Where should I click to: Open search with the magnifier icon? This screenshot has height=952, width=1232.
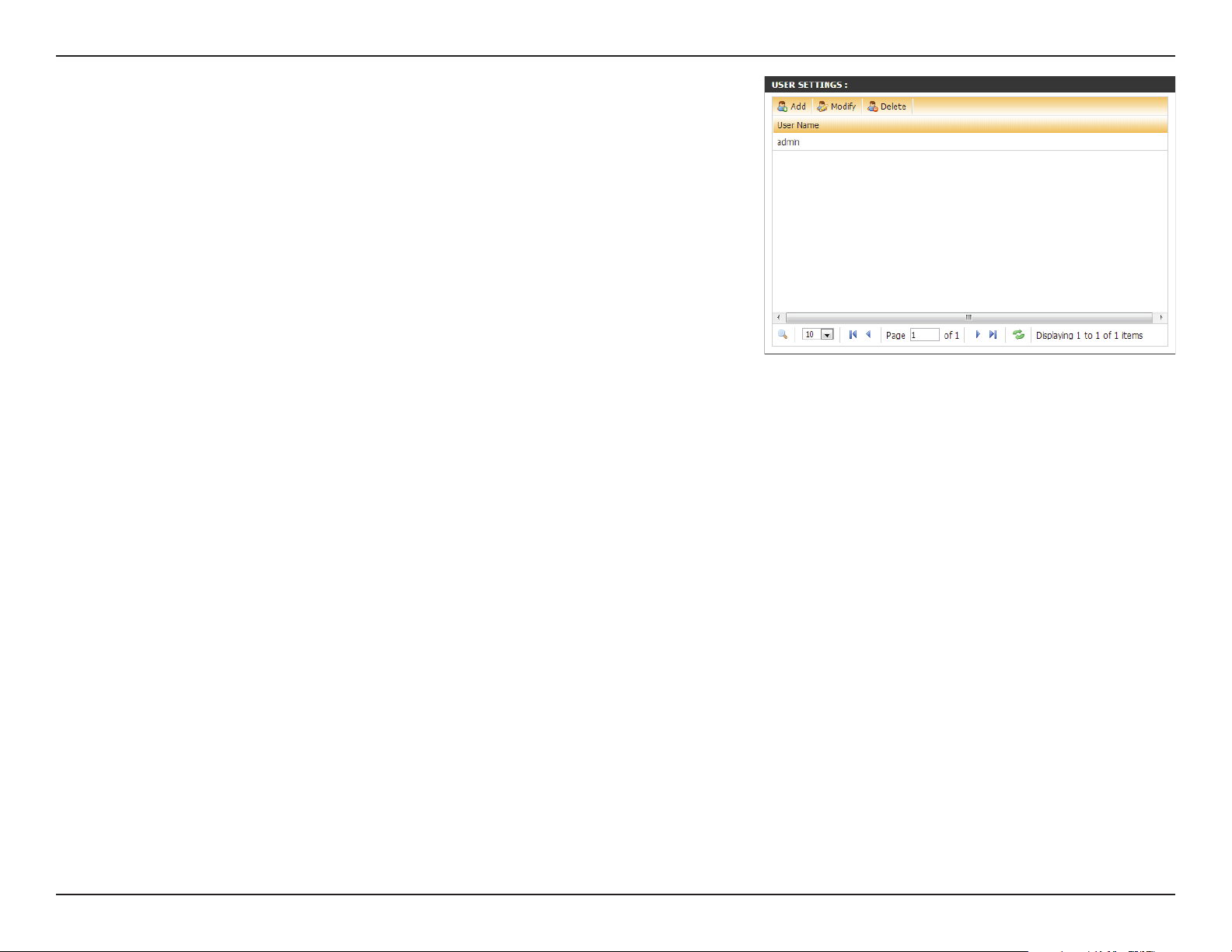click(x=783, y=335)
